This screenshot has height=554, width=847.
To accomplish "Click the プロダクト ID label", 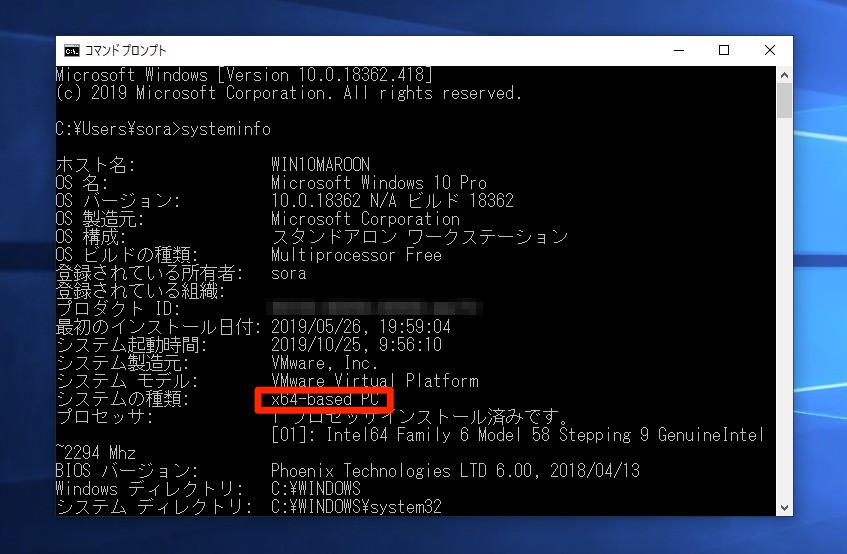I will (x=118, y=309).
